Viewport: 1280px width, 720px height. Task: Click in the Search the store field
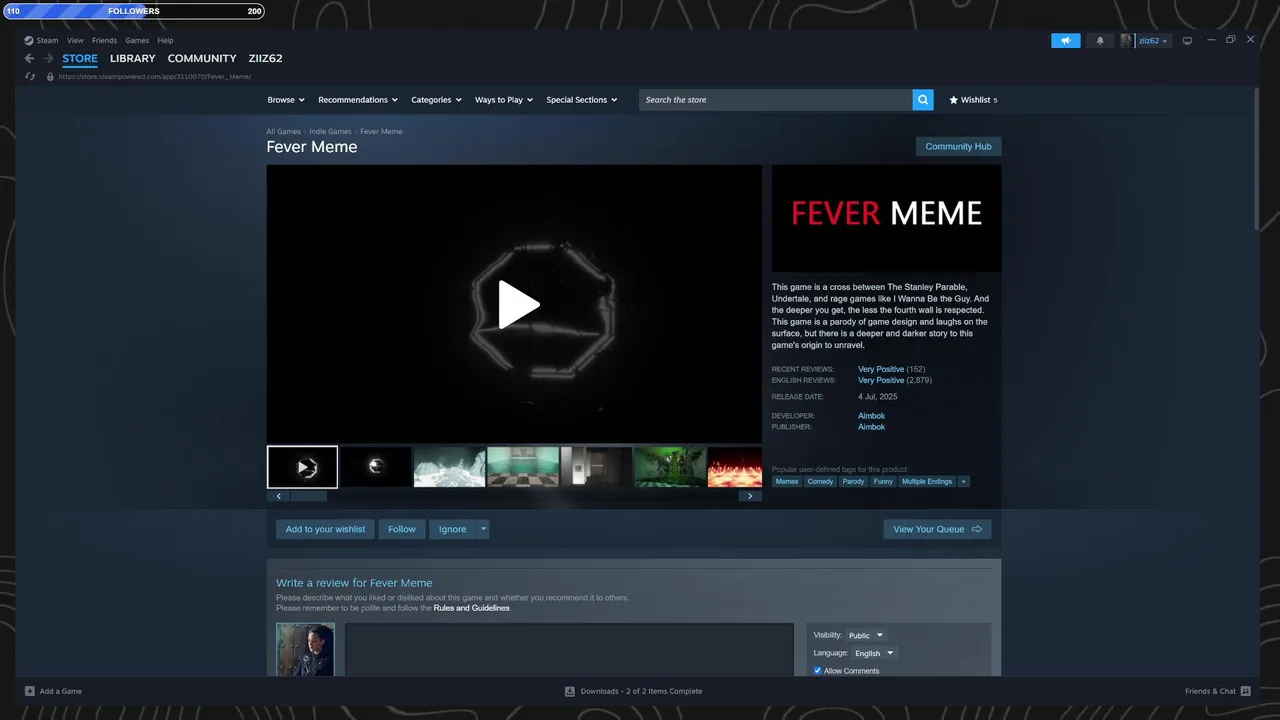point(776,100)
